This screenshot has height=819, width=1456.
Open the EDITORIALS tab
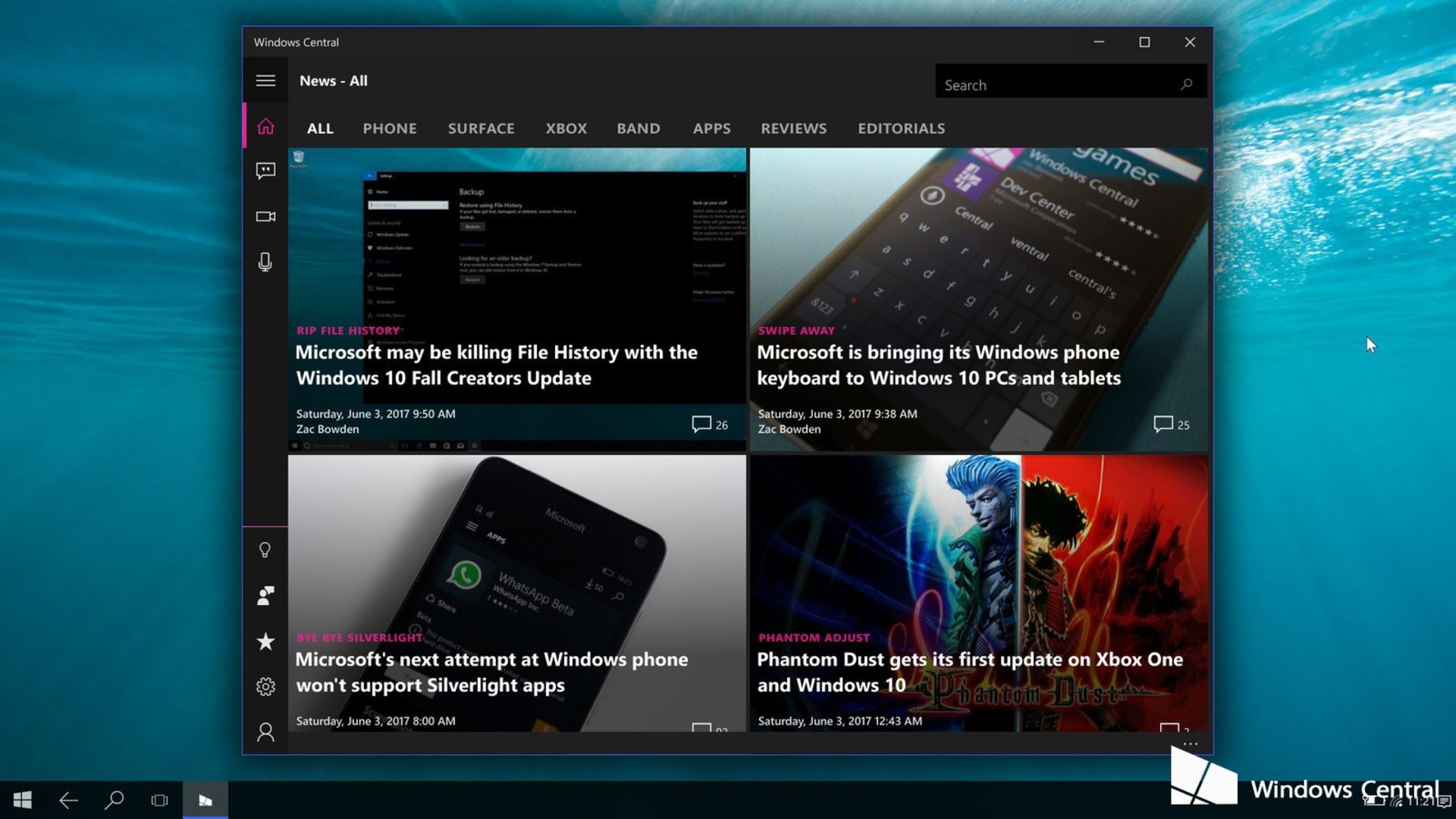click(901, 129)
